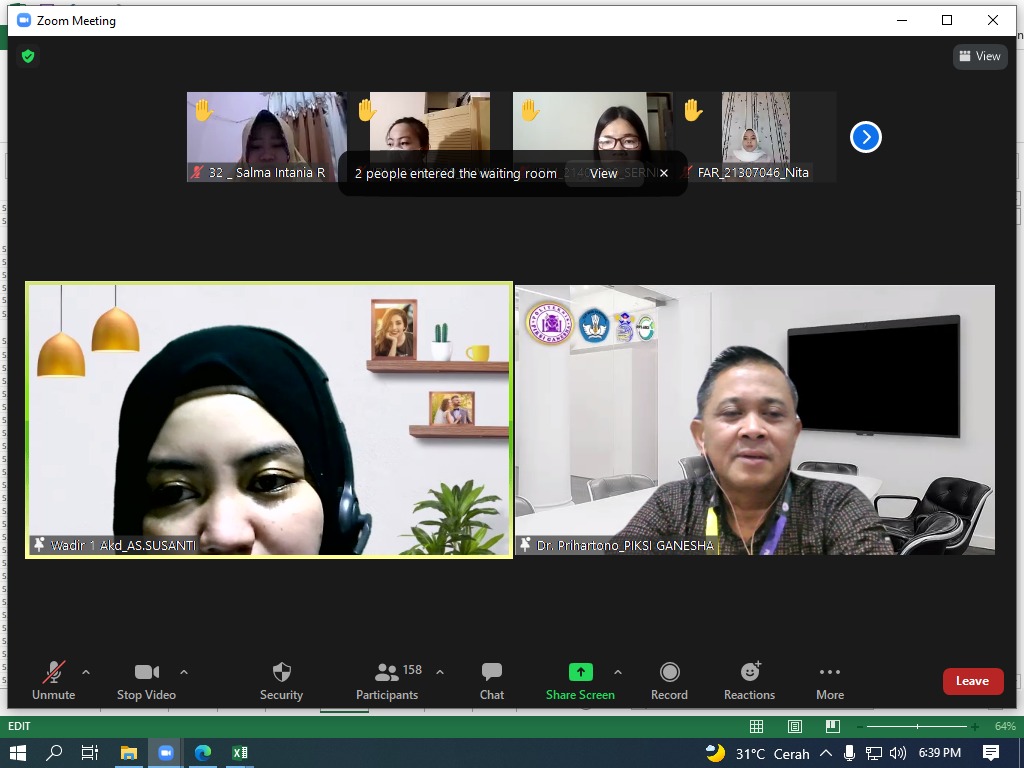Open the View layout menu
1024x768 pixels.
coord(980,56)
